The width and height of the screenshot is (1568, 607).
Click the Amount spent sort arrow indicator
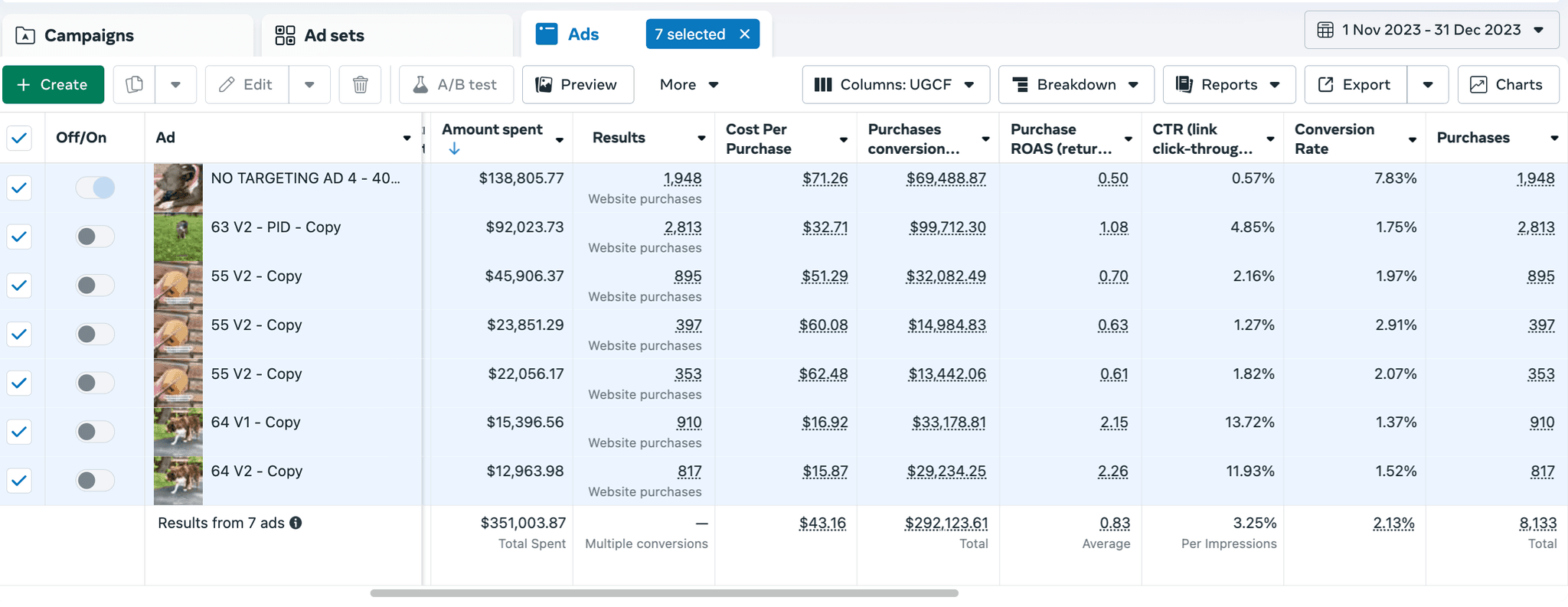click(x=454, y=148)
